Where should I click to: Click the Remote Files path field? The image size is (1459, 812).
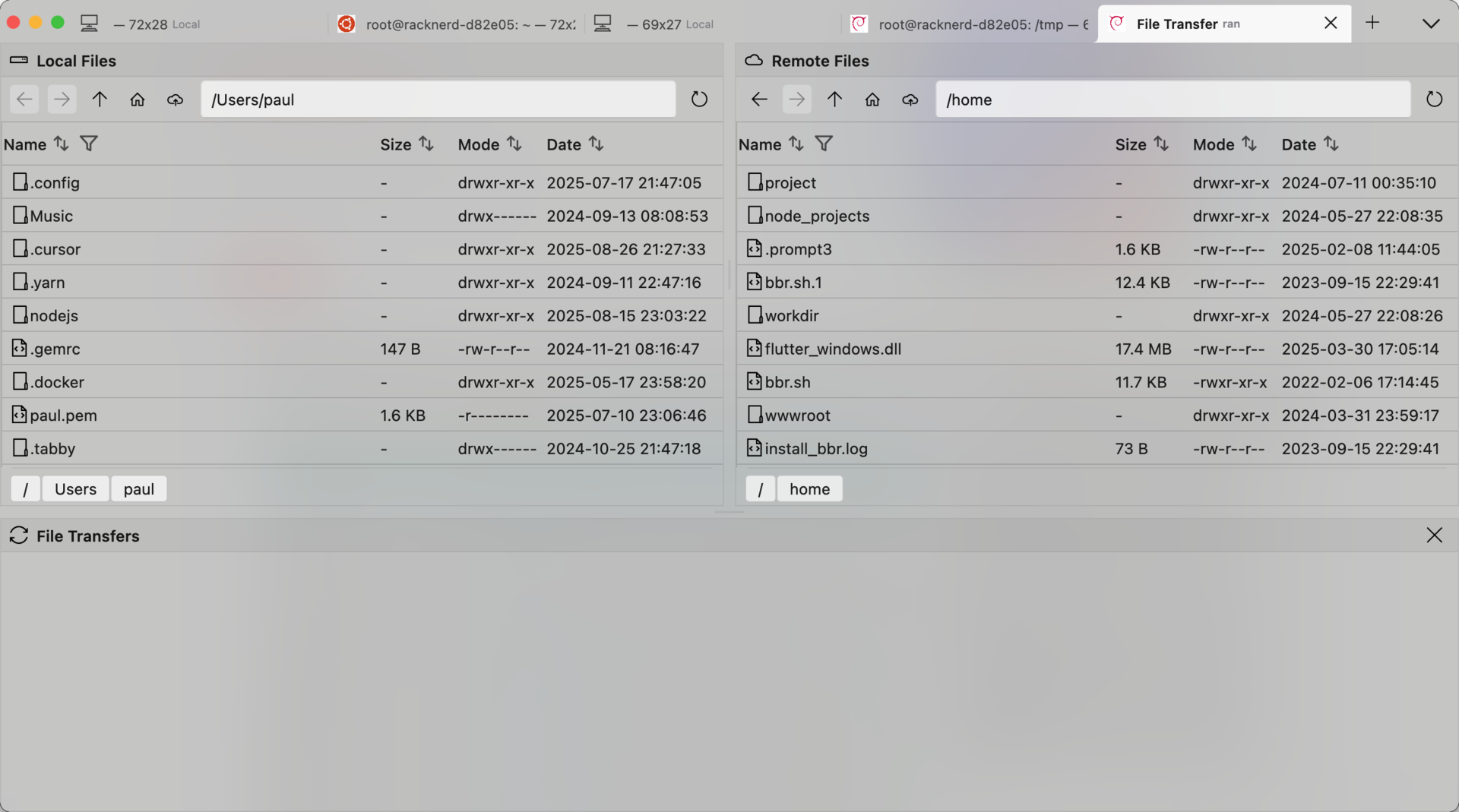[x=1172, y=100]
